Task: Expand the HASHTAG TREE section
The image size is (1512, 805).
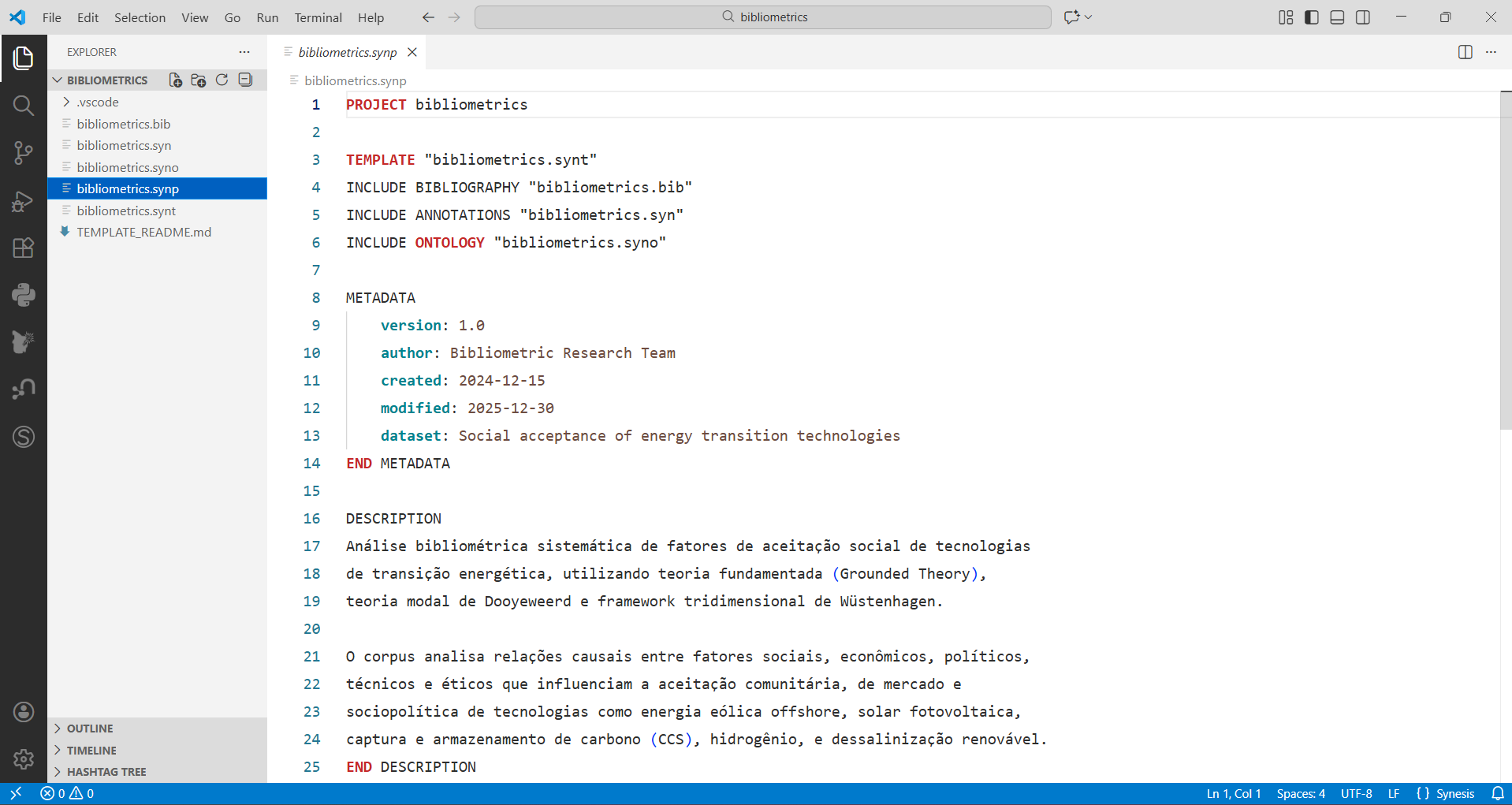Action: [x=106, y=772]
